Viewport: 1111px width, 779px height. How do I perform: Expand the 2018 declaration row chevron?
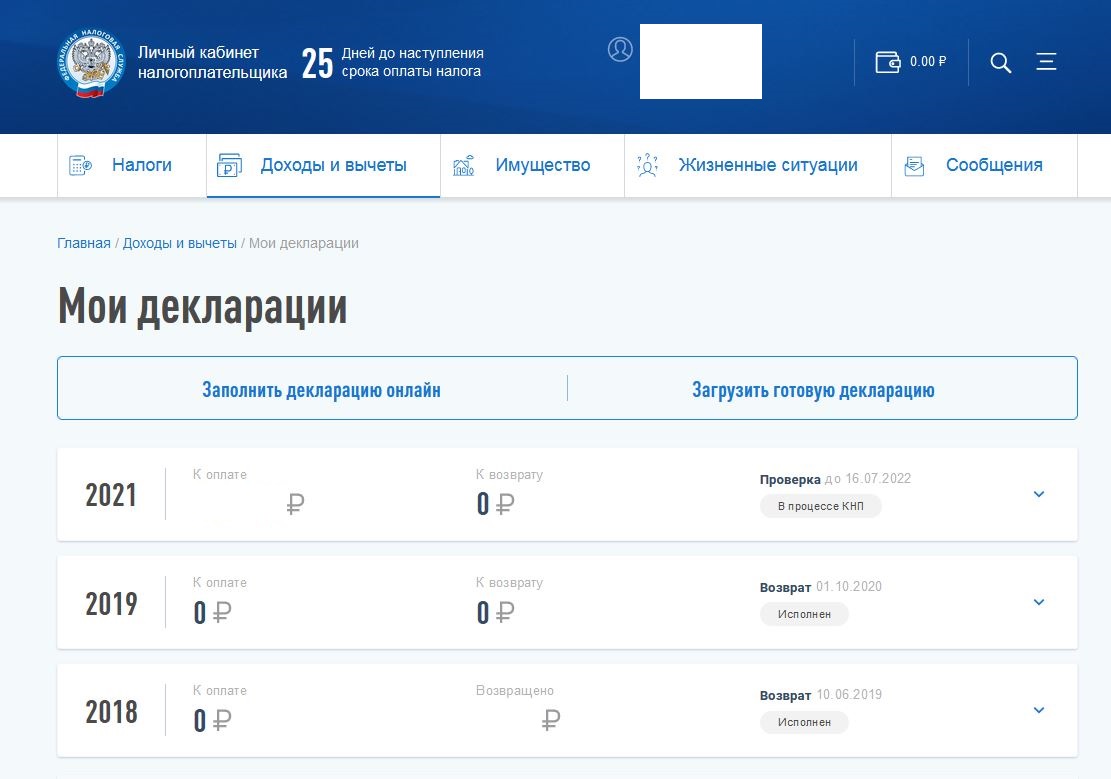pyautogui.click(x=1039, y=710)
